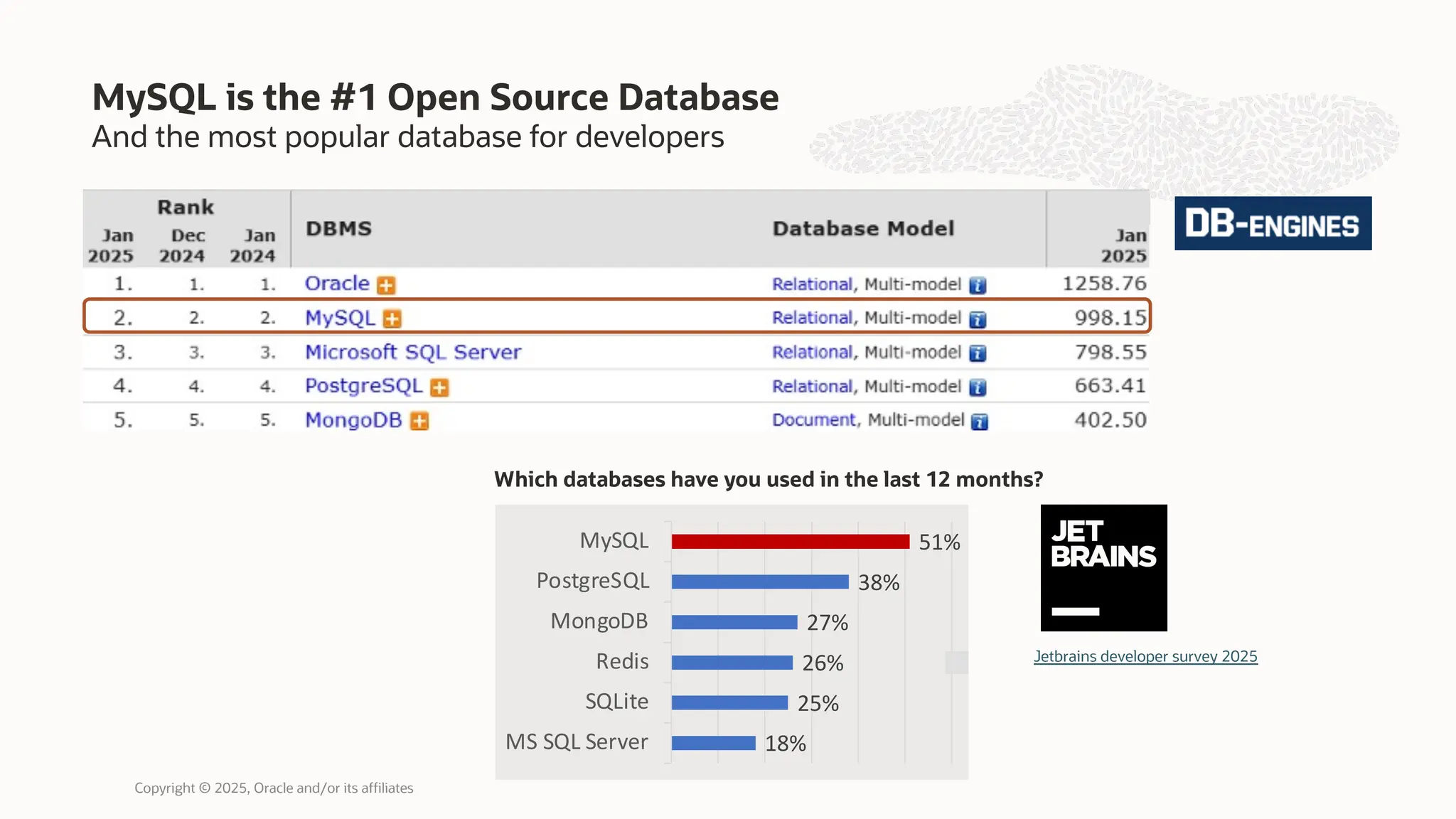
Task: Select the blue Redis bar in the chart
Action: tap(732, 663)
